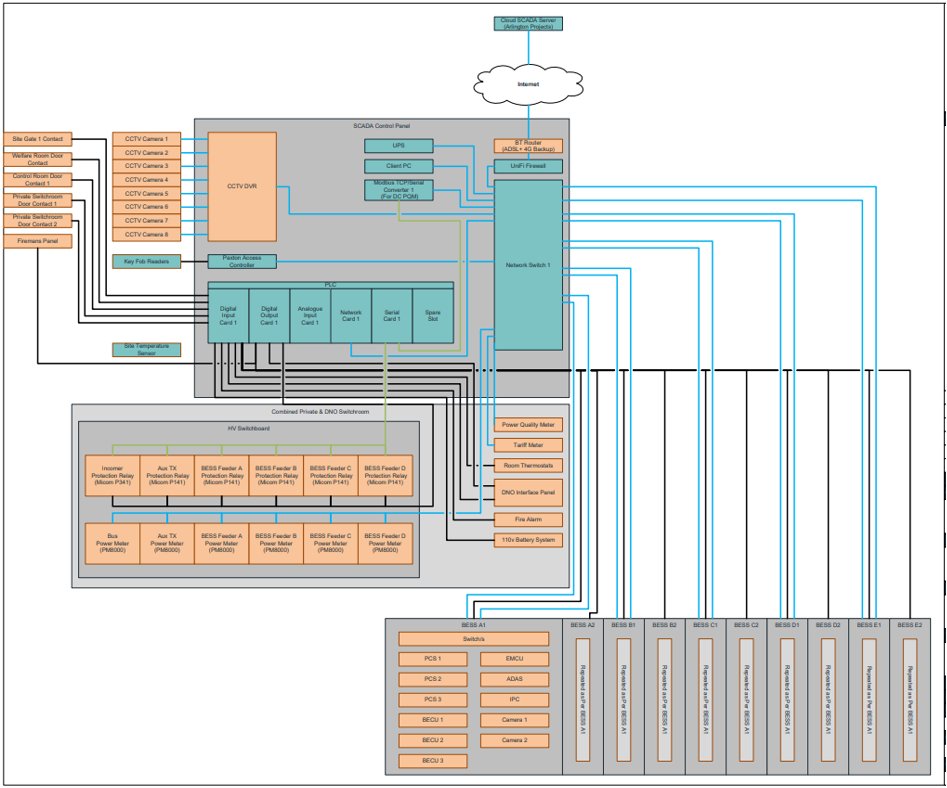Click the Incomer Protection Relay block

tap(113, 477)
